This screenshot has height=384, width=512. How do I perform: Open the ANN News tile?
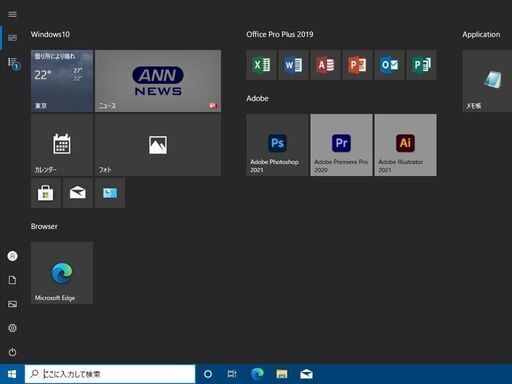(x=158, y=81)
